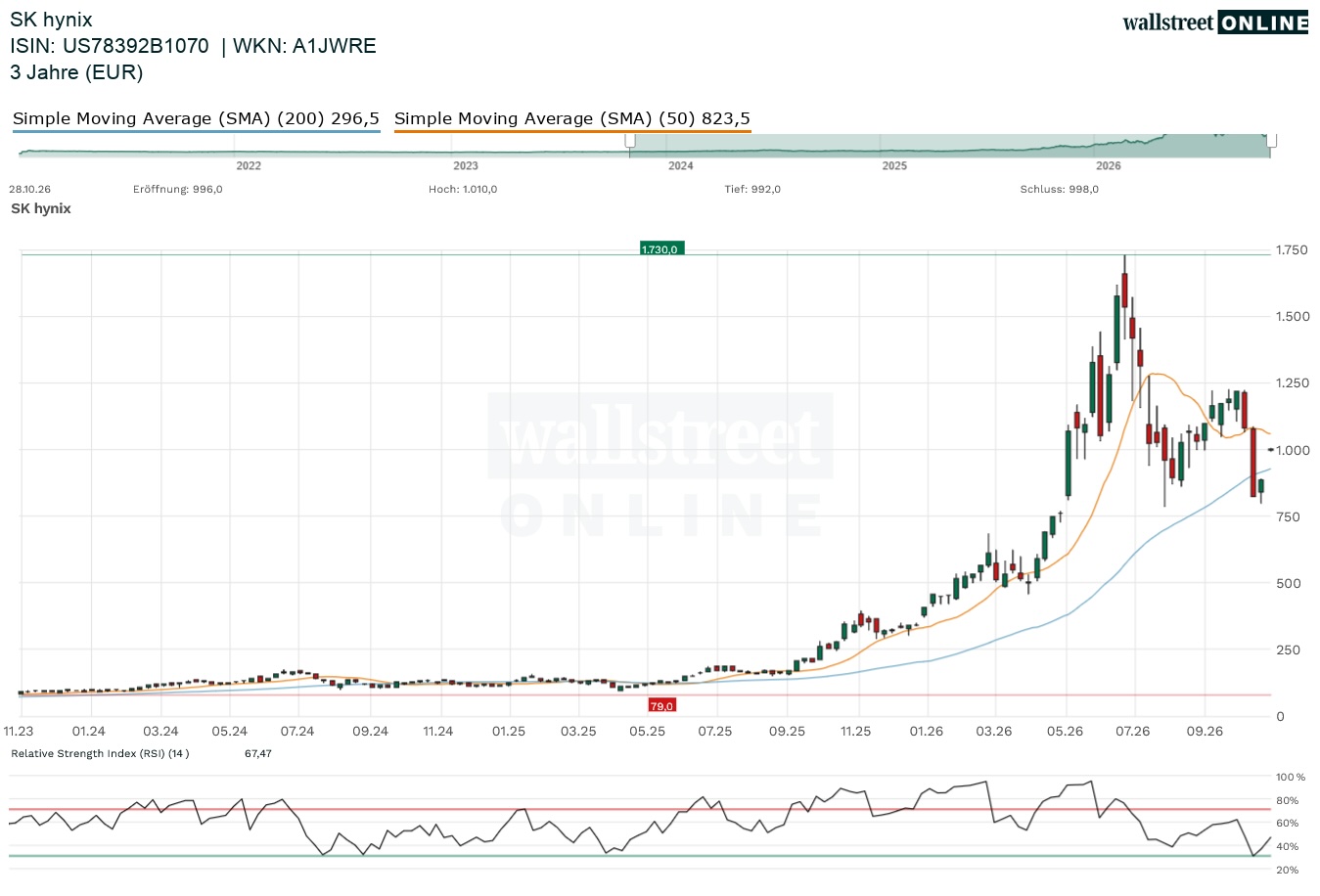The height and width of the screenshot is (896, 1320).
Task: Click the red 79,0 low price marker
Action: tap(662, 705)
